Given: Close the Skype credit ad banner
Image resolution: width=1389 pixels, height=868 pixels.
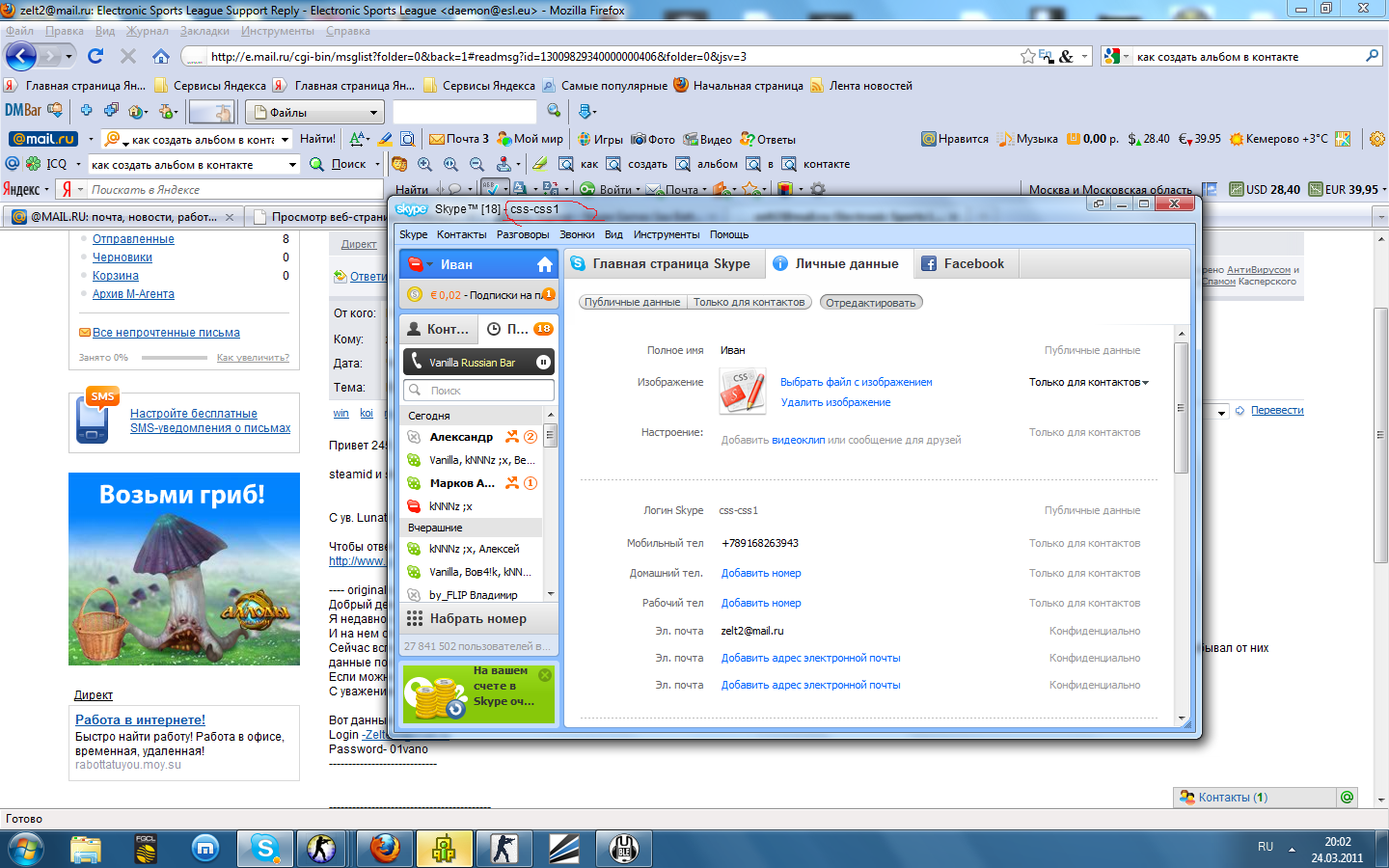Looking at the screenshot, I should click(545, 675).
